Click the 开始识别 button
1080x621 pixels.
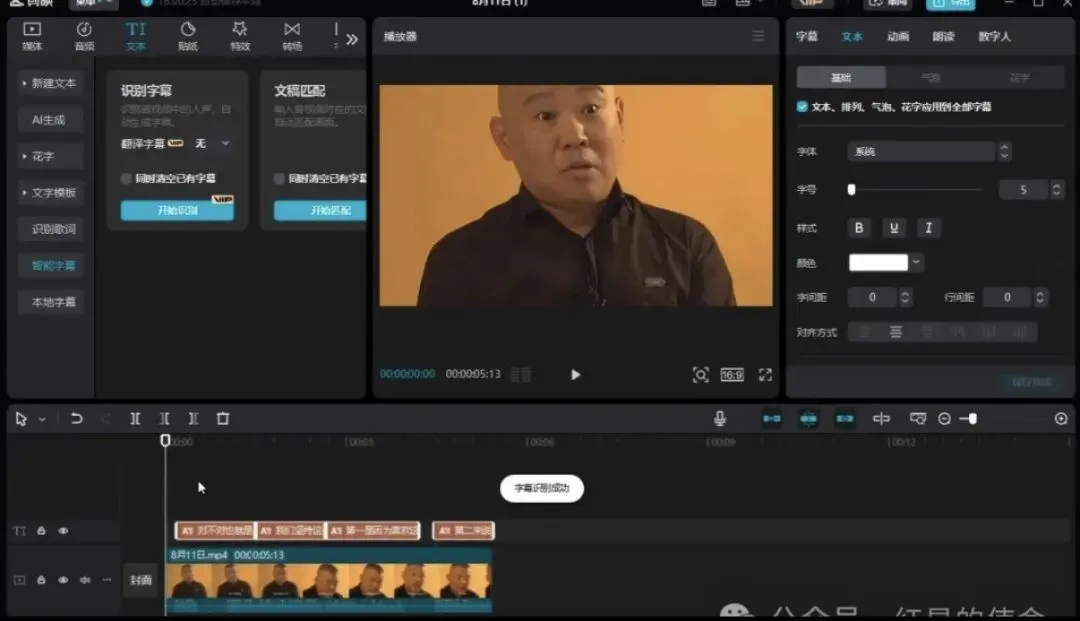[177, 210]
